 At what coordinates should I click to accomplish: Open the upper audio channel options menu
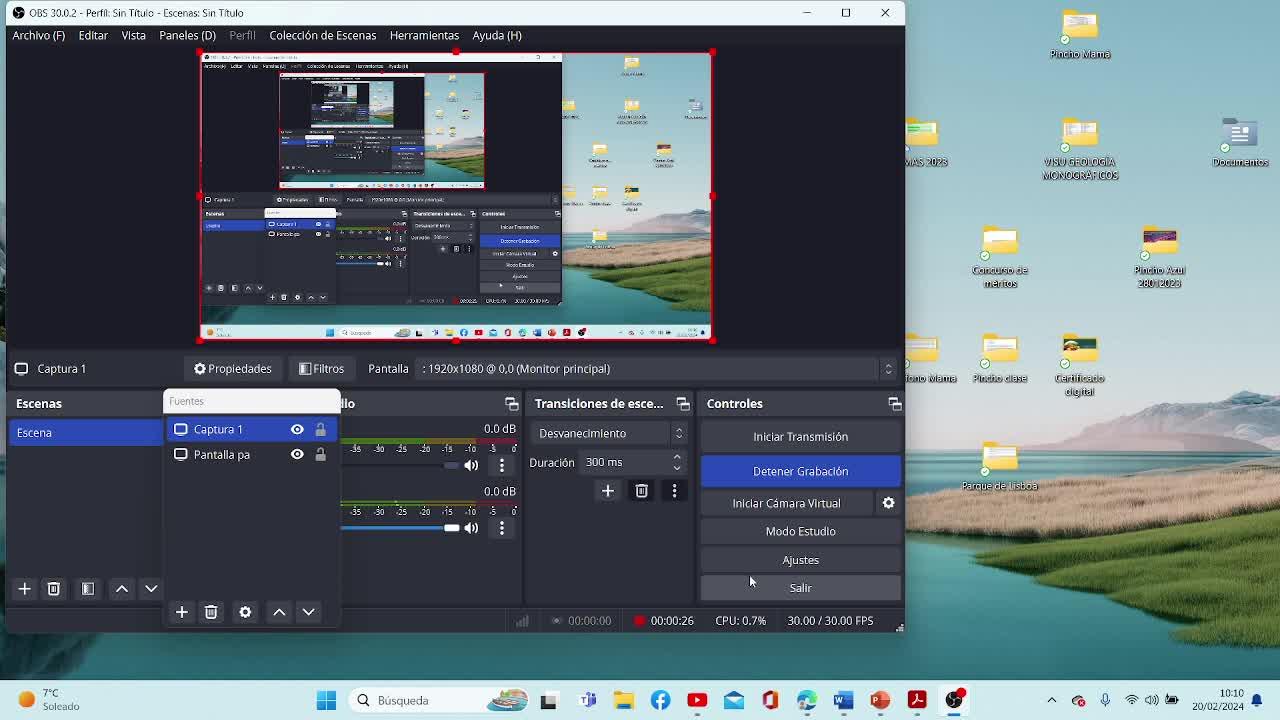tap(502, 465)
